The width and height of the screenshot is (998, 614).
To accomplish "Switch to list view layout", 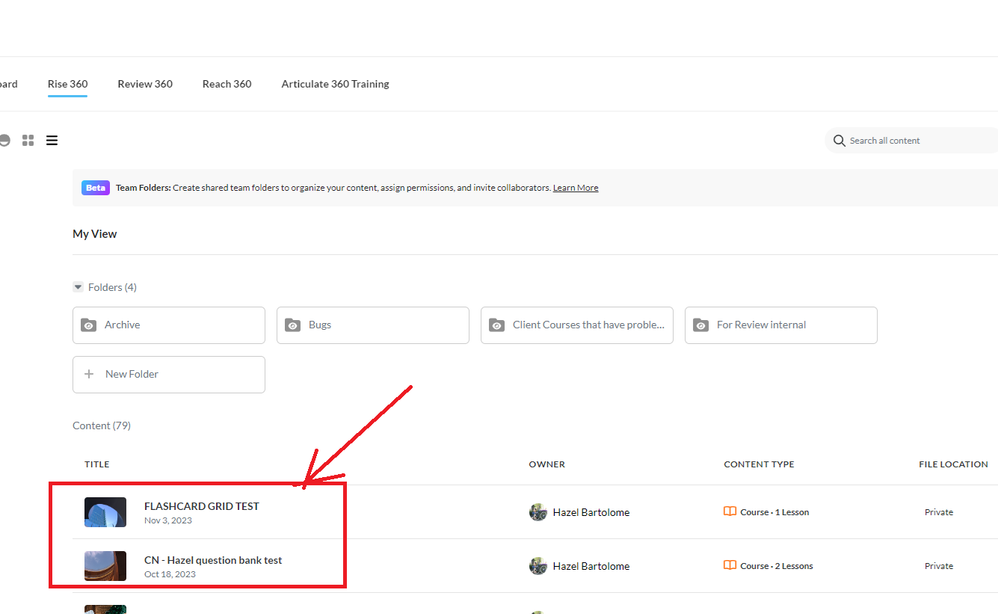I will pyautogui.click(x=52, y=141).
